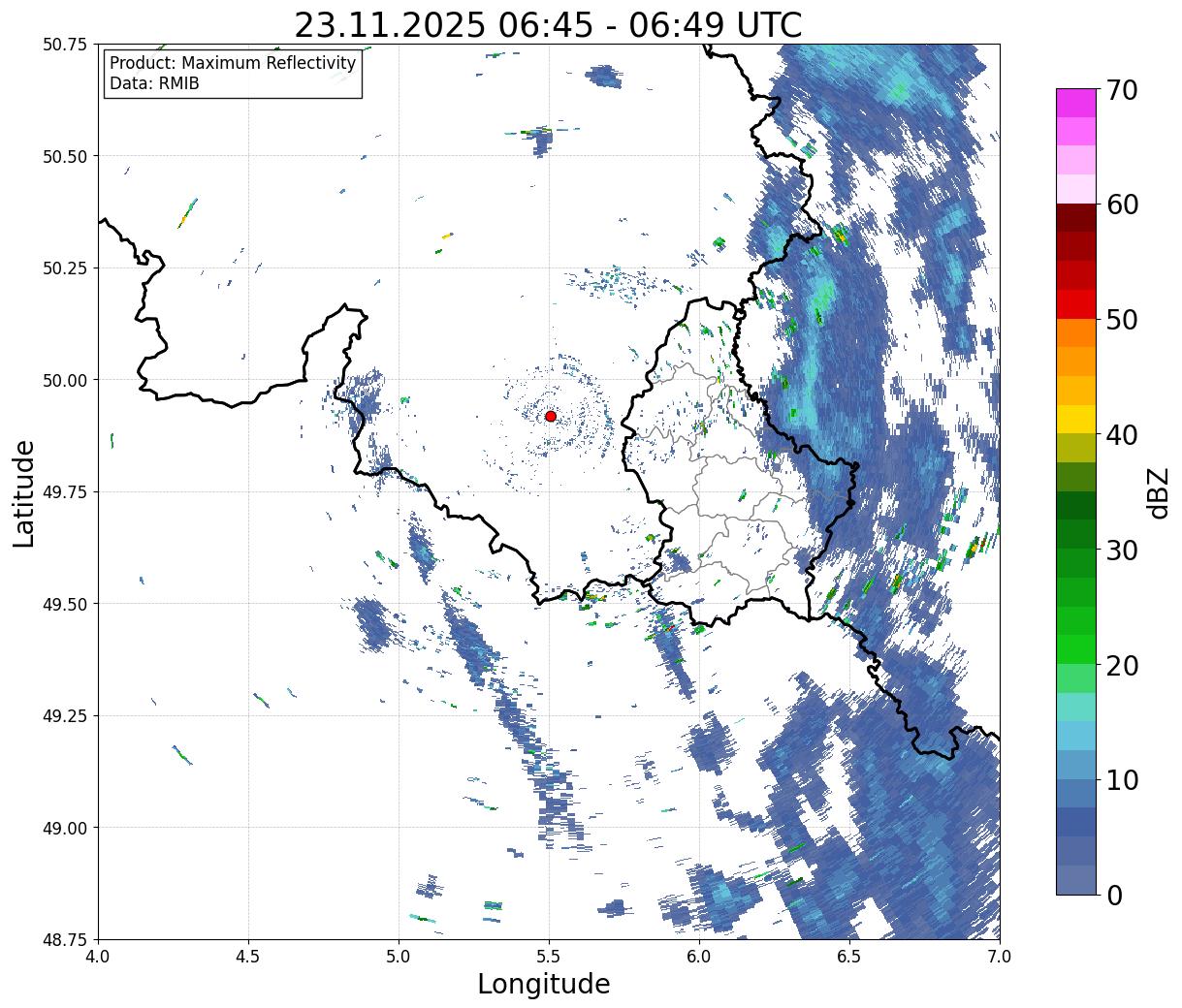Click the colorbar tick label 0
This screenshot has height=1008, width=1182.
pyautogui.click(x=1113, y=896)
